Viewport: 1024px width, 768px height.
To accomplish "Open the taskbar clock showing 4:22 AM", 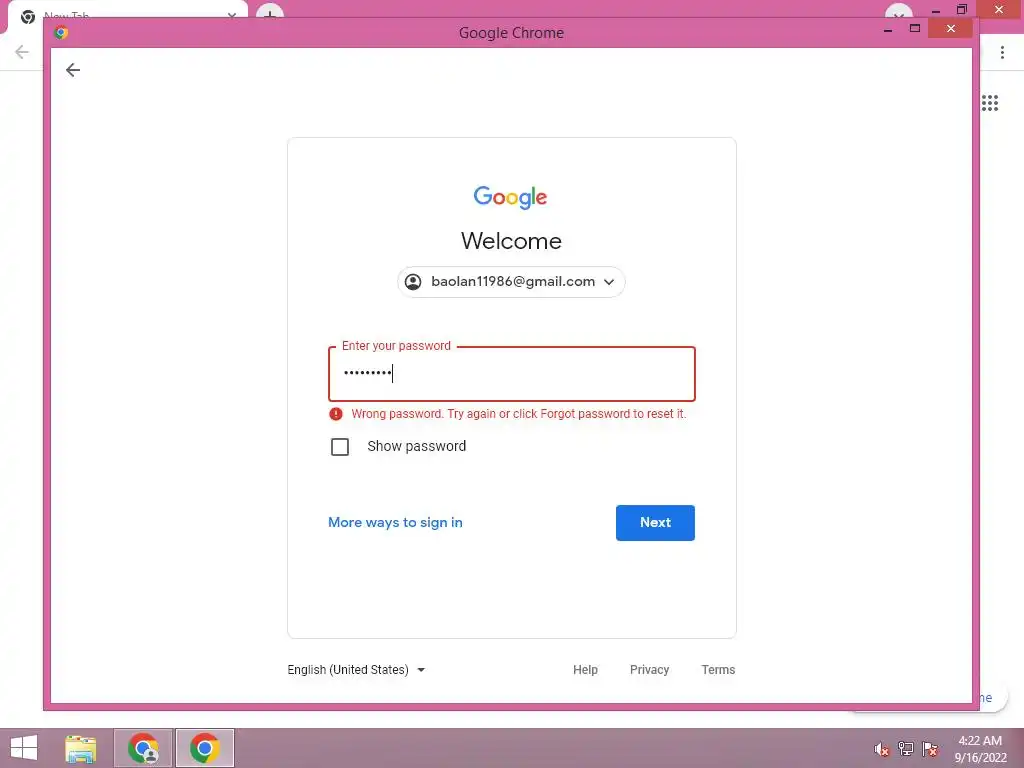I will click(980, 748).
